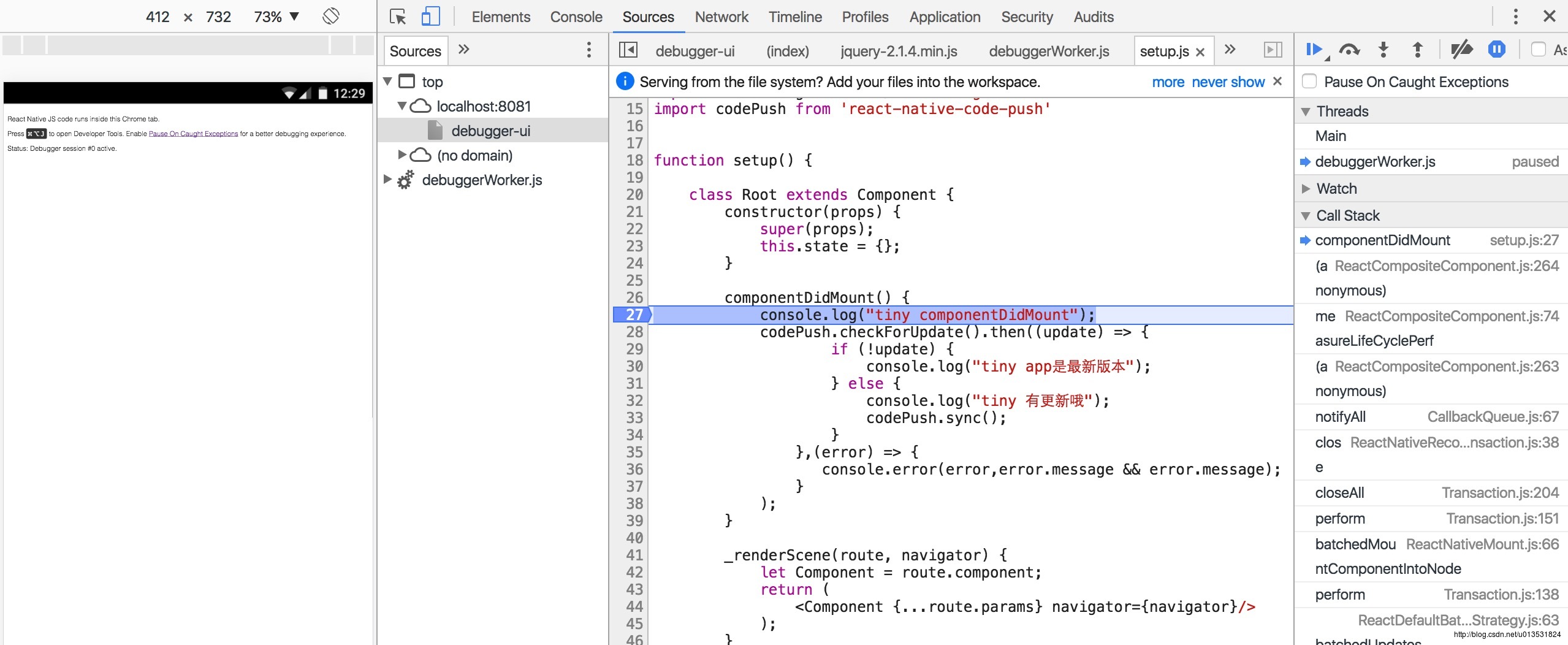Enable Pause On Caught Exceptions checkbox
This screenshot has height=645, width=1568.
tap(1309, 82)
